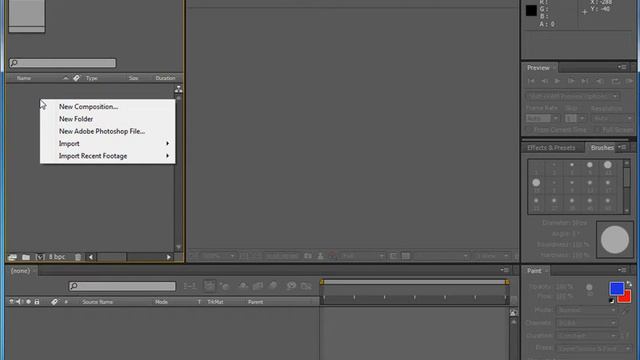Screen dimensions: 640x360
Task: Switch to the Effects & Presets tab
Action: point(551,148)
